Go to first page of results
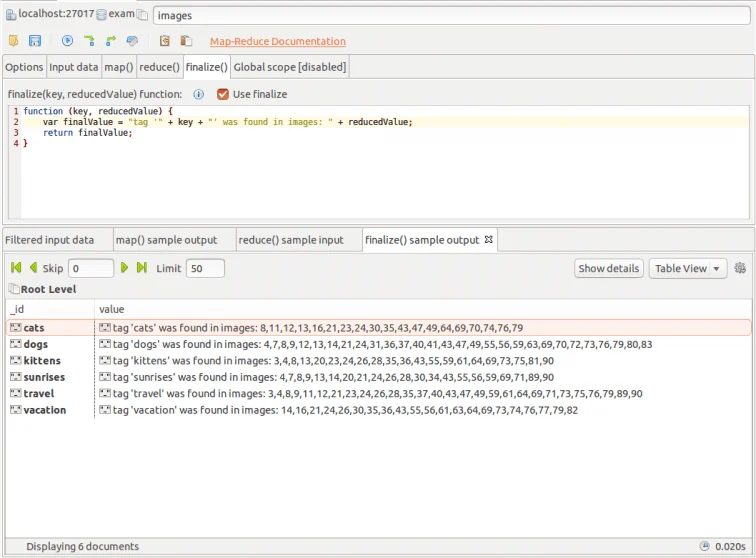Screen dimensions: 756x558 (x=16, y=268)
